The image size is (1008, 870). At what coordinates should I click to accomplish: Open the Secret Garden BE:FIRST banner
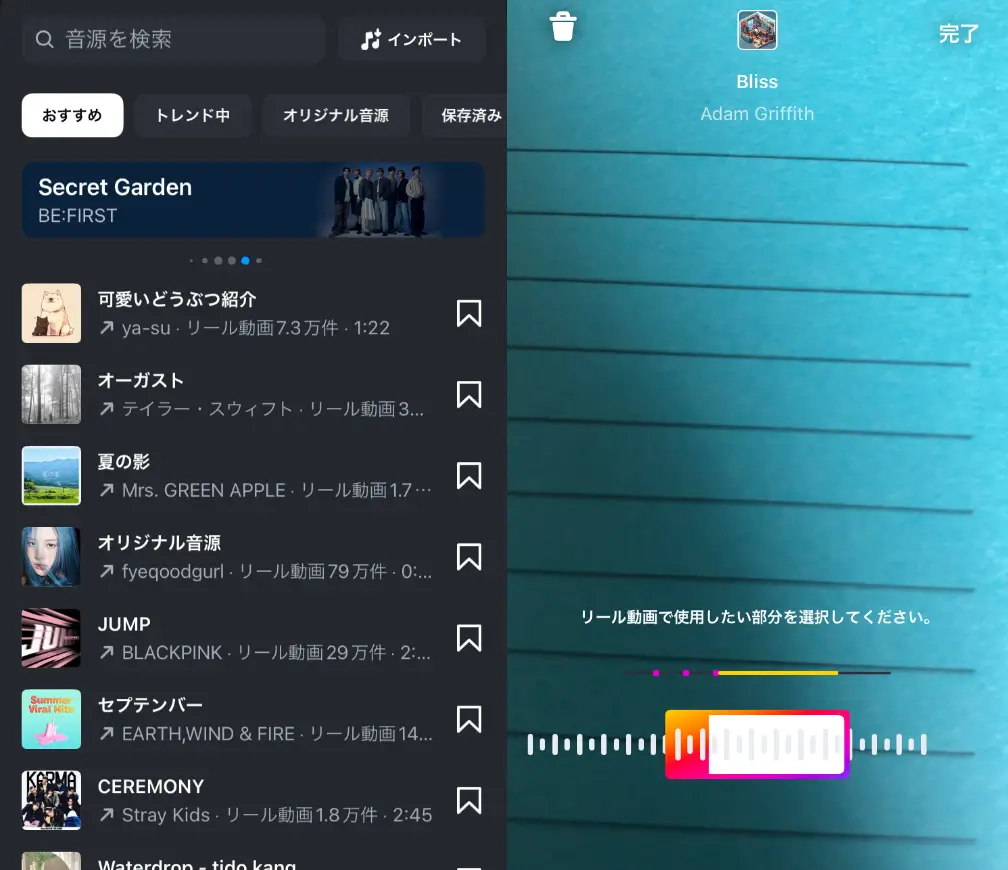253,200
